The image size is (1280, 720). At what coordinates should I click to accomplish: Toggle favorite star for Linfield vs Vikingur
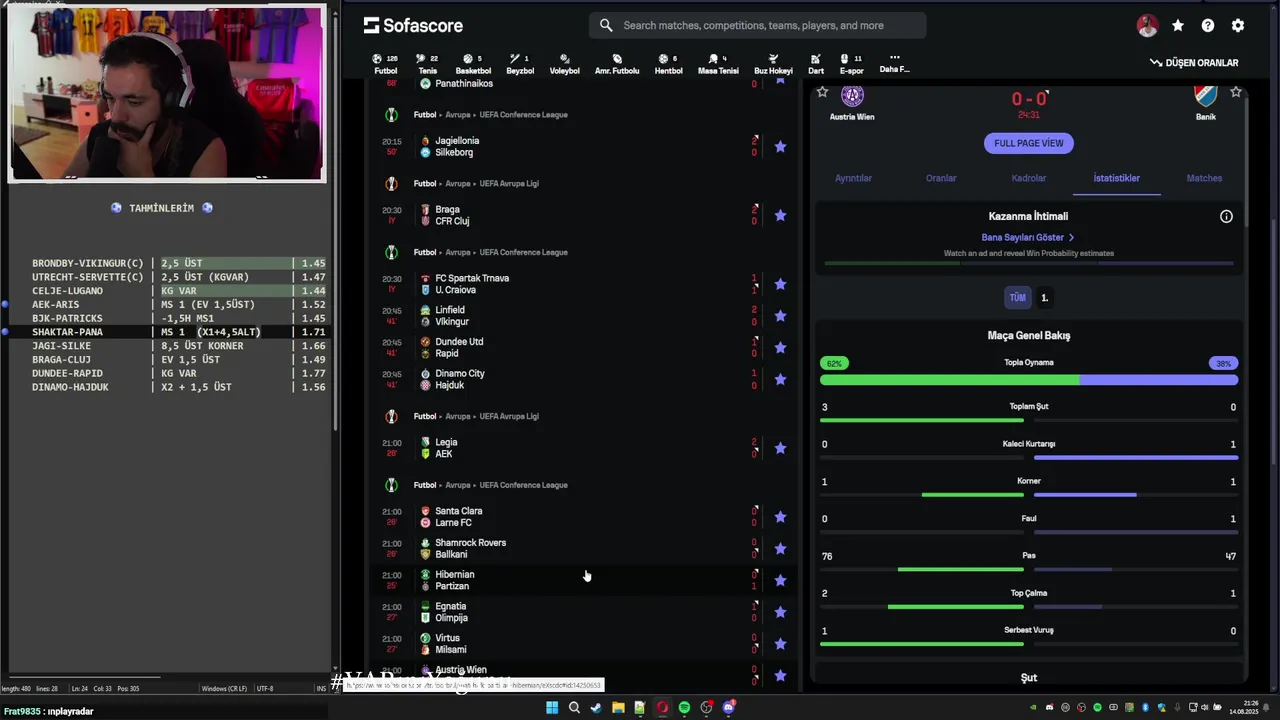780,316
